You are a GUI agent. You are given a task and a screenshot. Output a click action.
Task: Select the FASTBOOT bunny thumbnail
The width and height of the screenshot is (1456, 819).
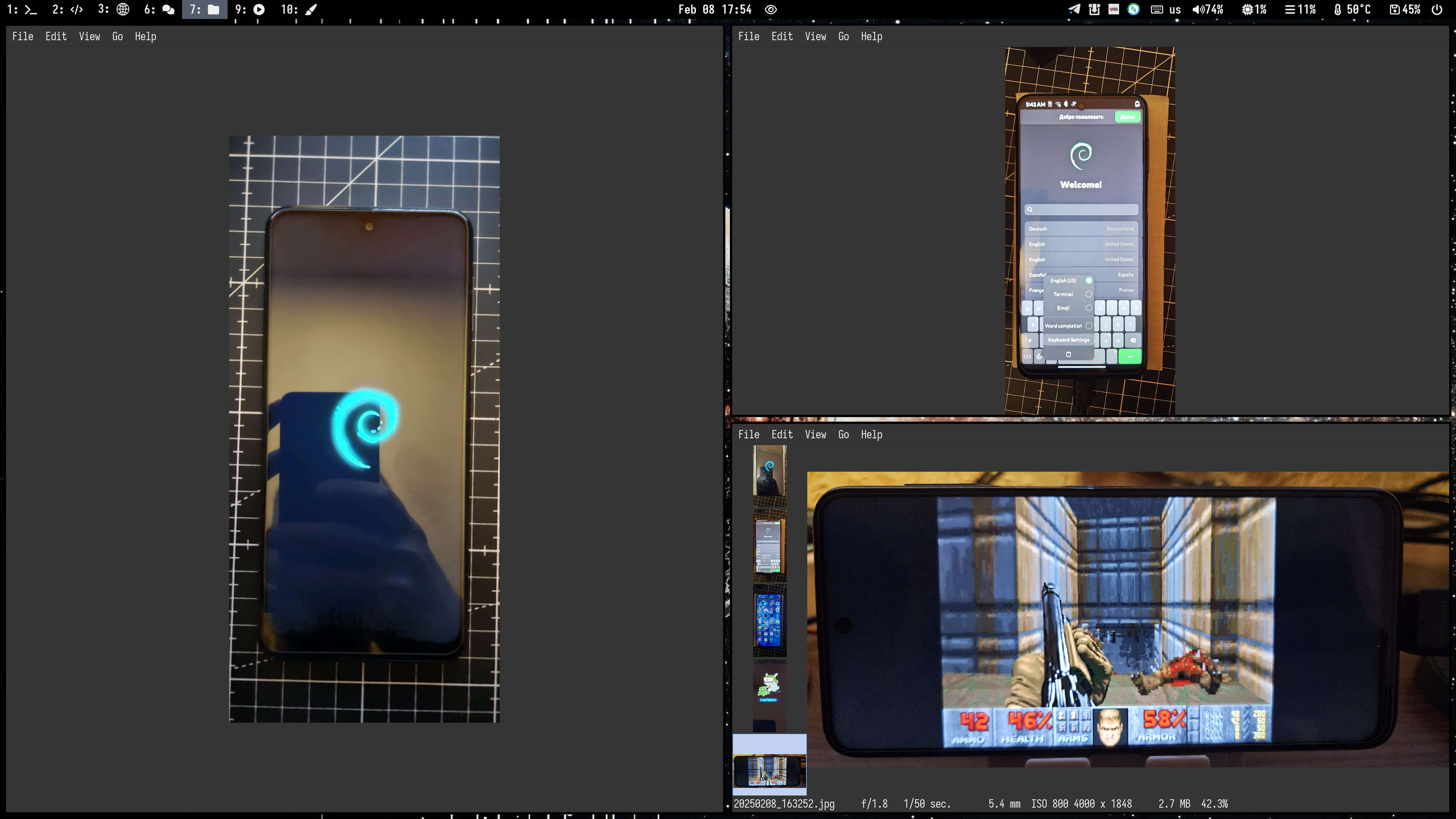coord(769,696)
